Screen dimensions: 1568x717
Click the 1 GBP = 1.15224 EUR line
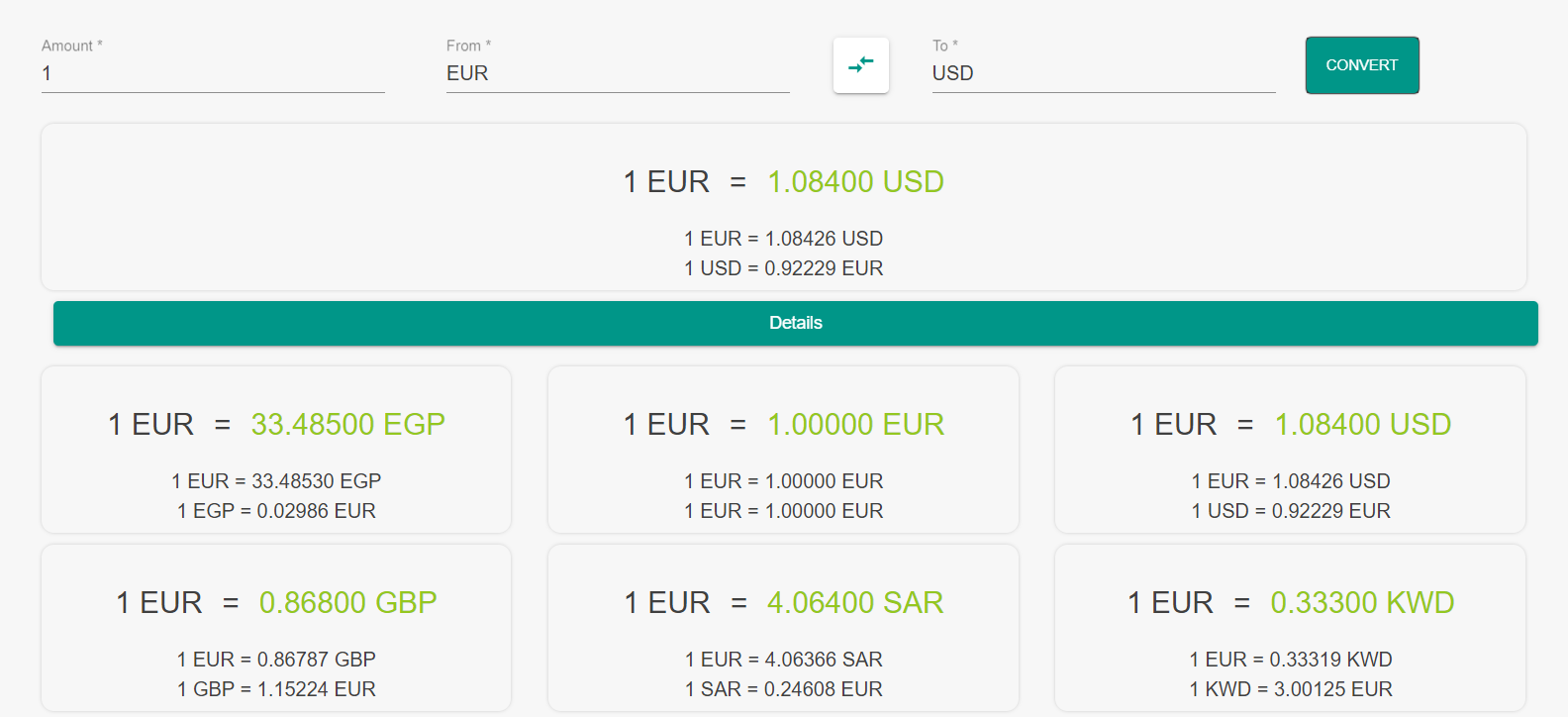coord(276,689)
